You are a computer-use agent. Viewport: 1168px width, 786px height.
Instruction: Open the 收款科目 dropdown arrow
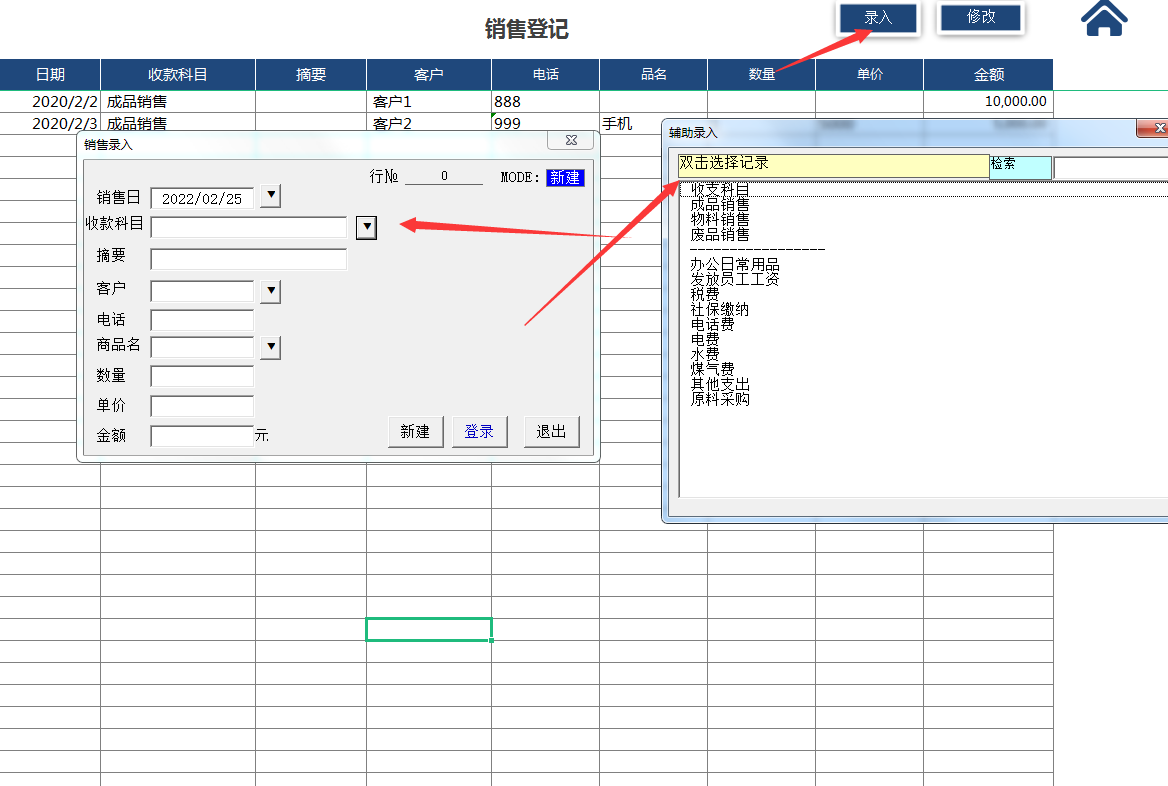(366, 227)
